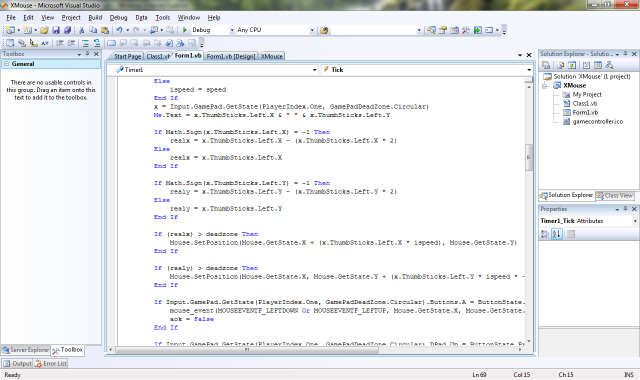The width and height of the screenshot is (640, 380).
Task: Click the Decrease Line Indent icon
Action: coord(60,43)
